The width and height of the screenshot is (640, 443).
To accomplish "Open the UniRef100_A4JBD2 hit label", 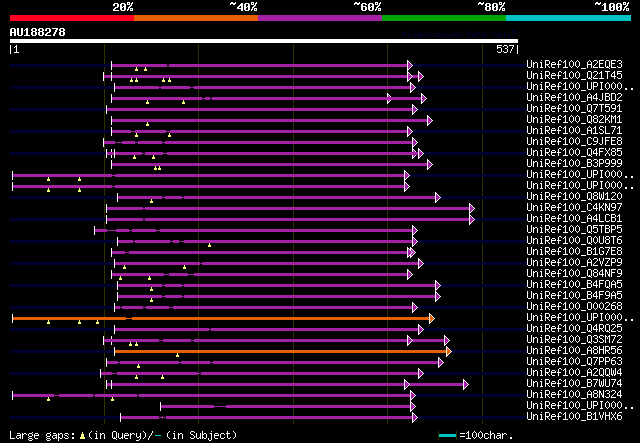I will (574, 98).
